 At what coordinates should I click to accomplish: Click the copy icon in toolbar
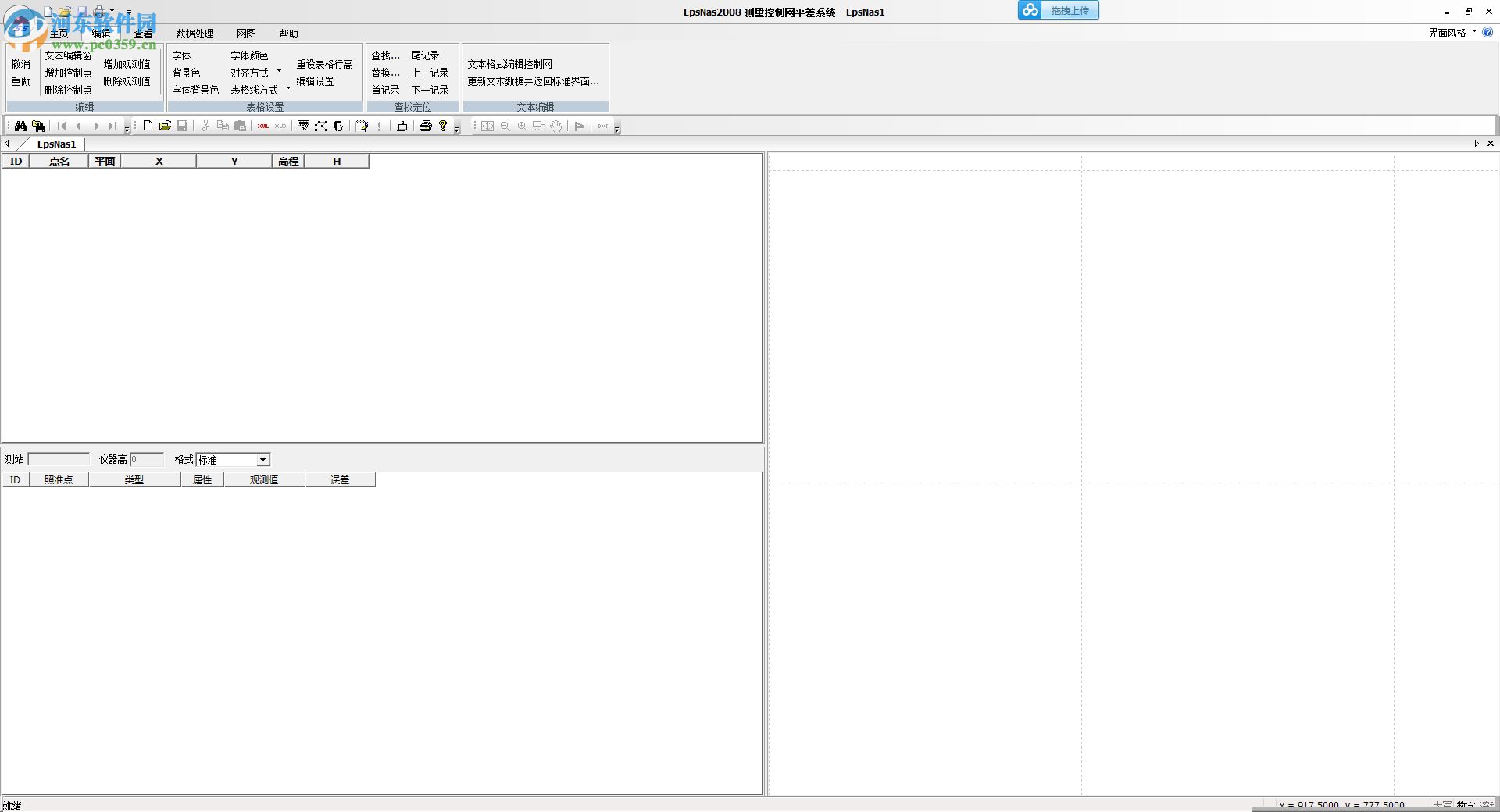(223, 126)
